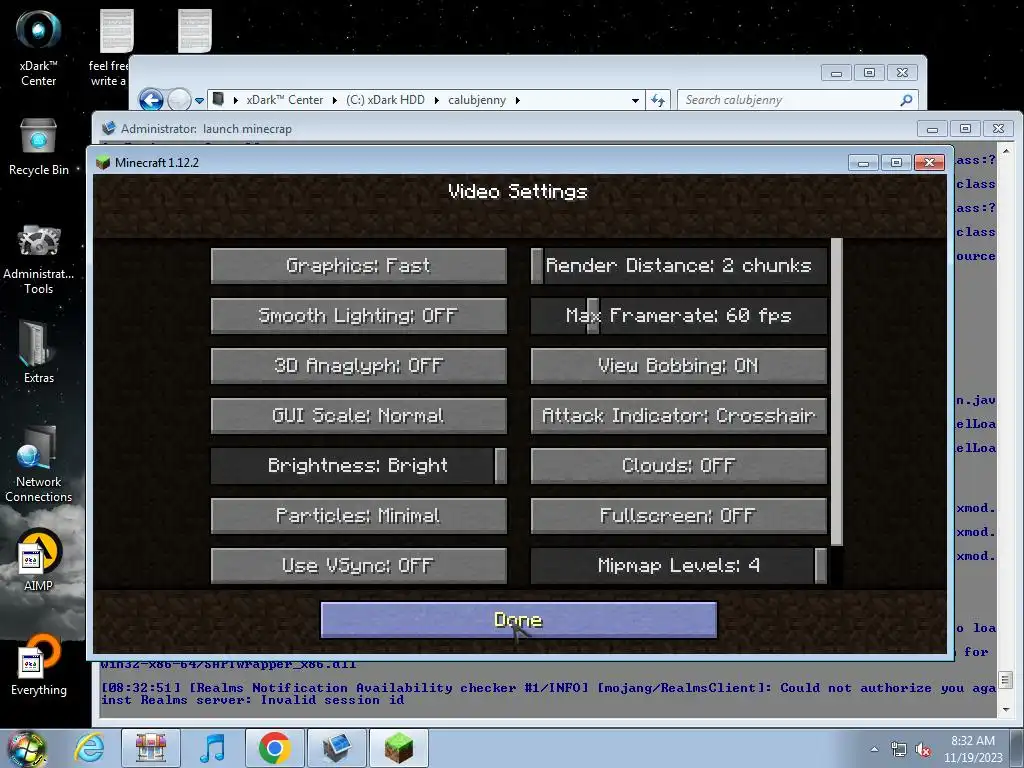
Task: Click Done in Video Settings
Action: pos(519,620)
